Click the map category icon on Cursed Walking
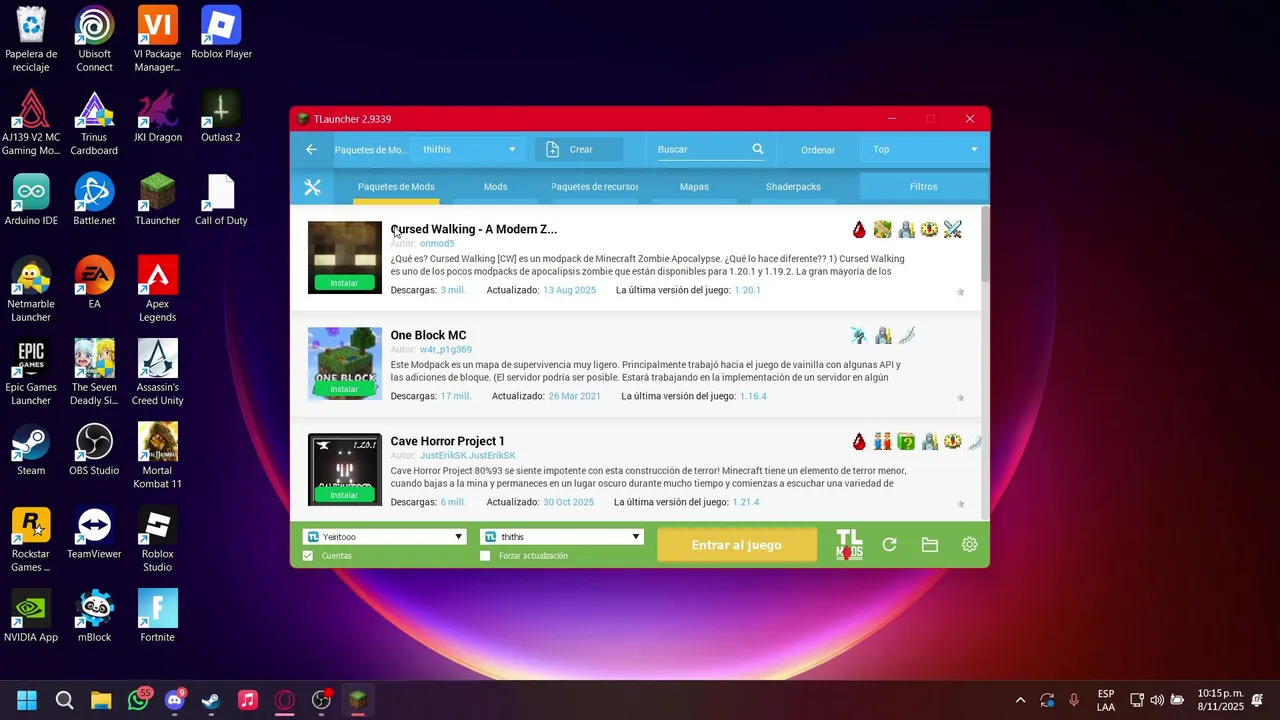 tap(882, 230)
